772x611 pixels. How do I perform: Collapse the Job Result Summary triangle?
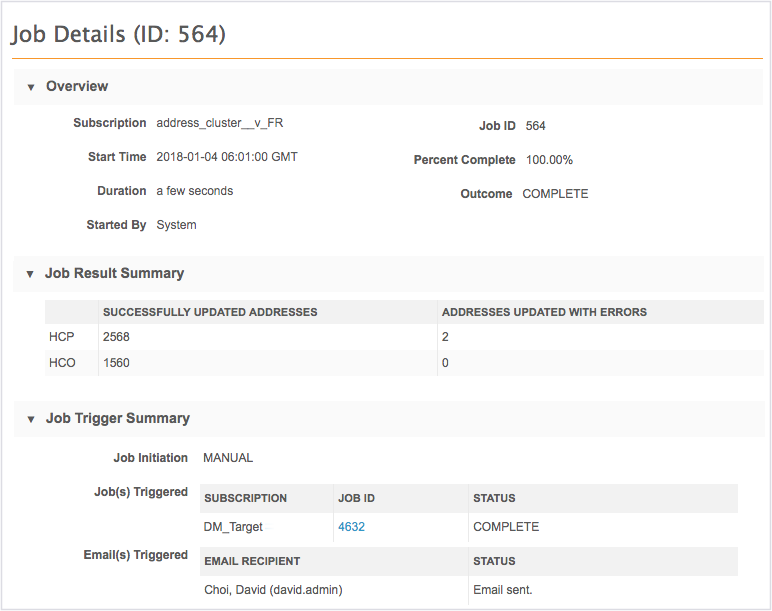click(31, 273)
